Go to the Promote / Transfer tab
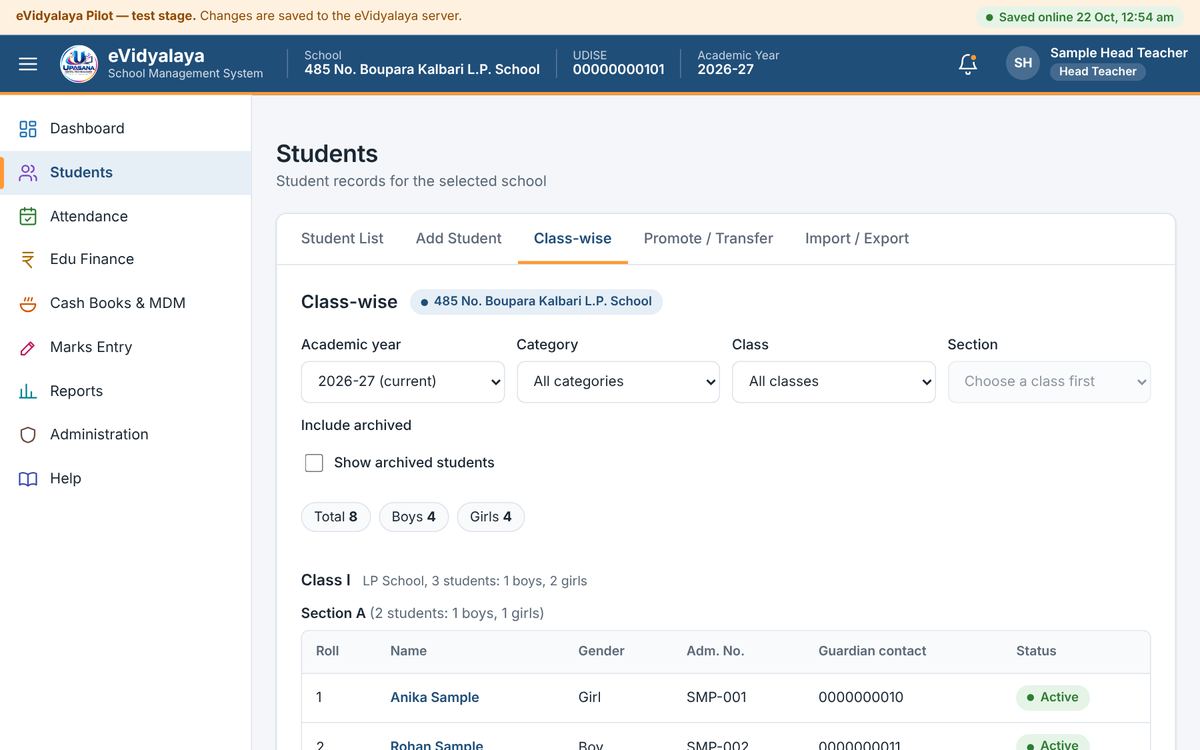This screenshot has height=750, width=1200. (x=708, y=239)
